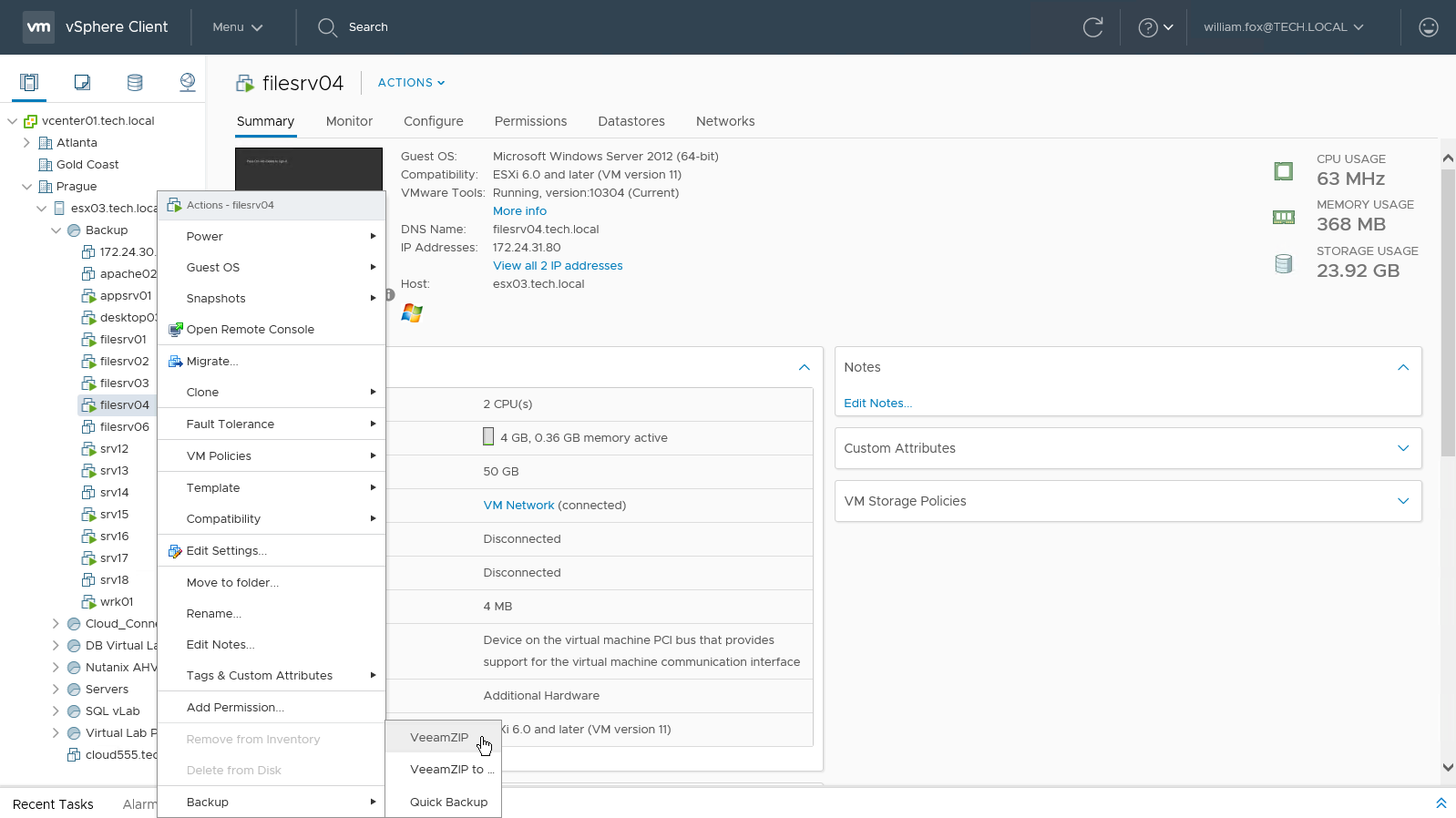Expand the Custom Attributes panel
The height and width of the screenshot is (818, 1456).
(x=1403, y=448)
